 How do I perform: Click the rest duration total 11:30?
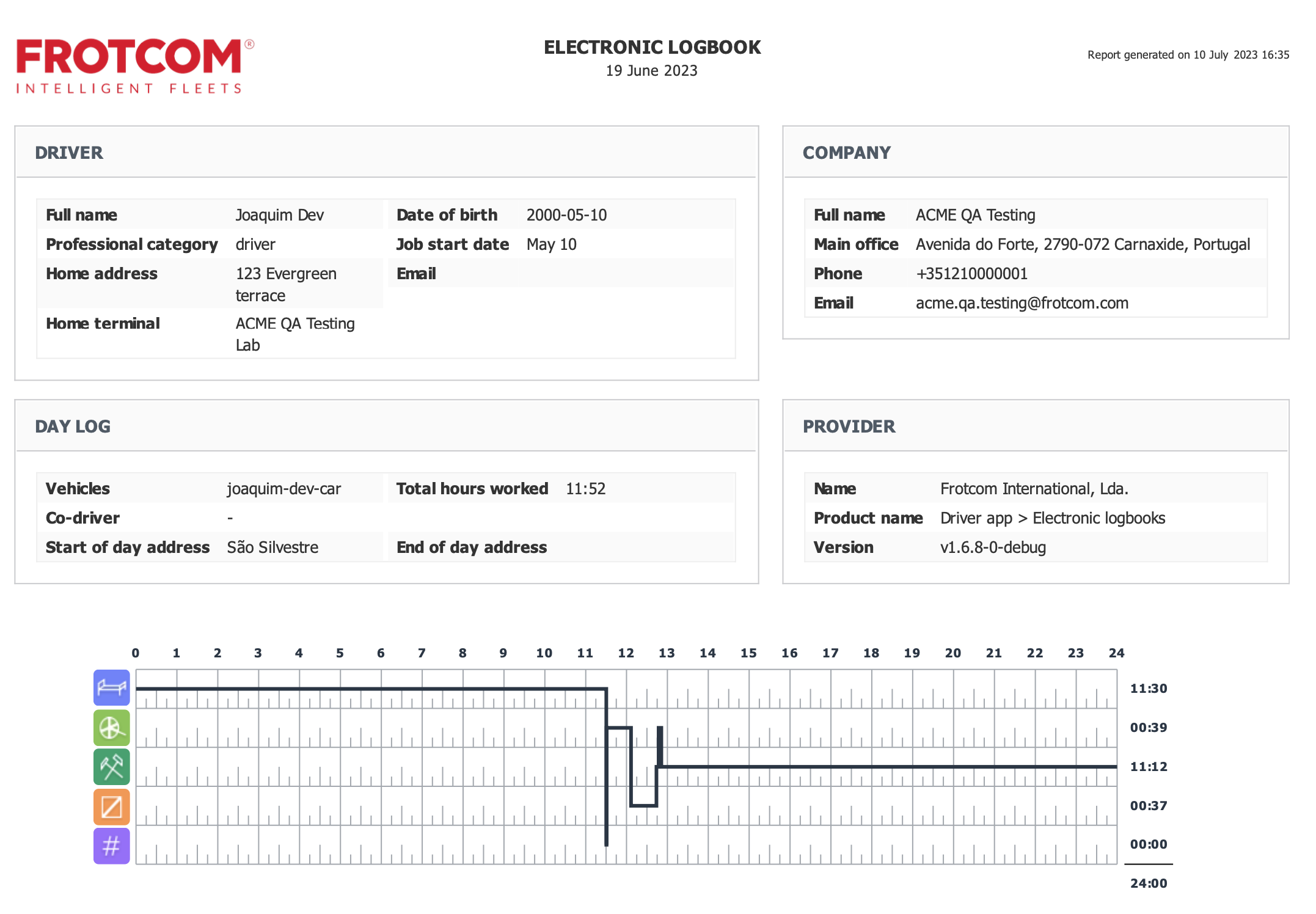(1149, 689)
